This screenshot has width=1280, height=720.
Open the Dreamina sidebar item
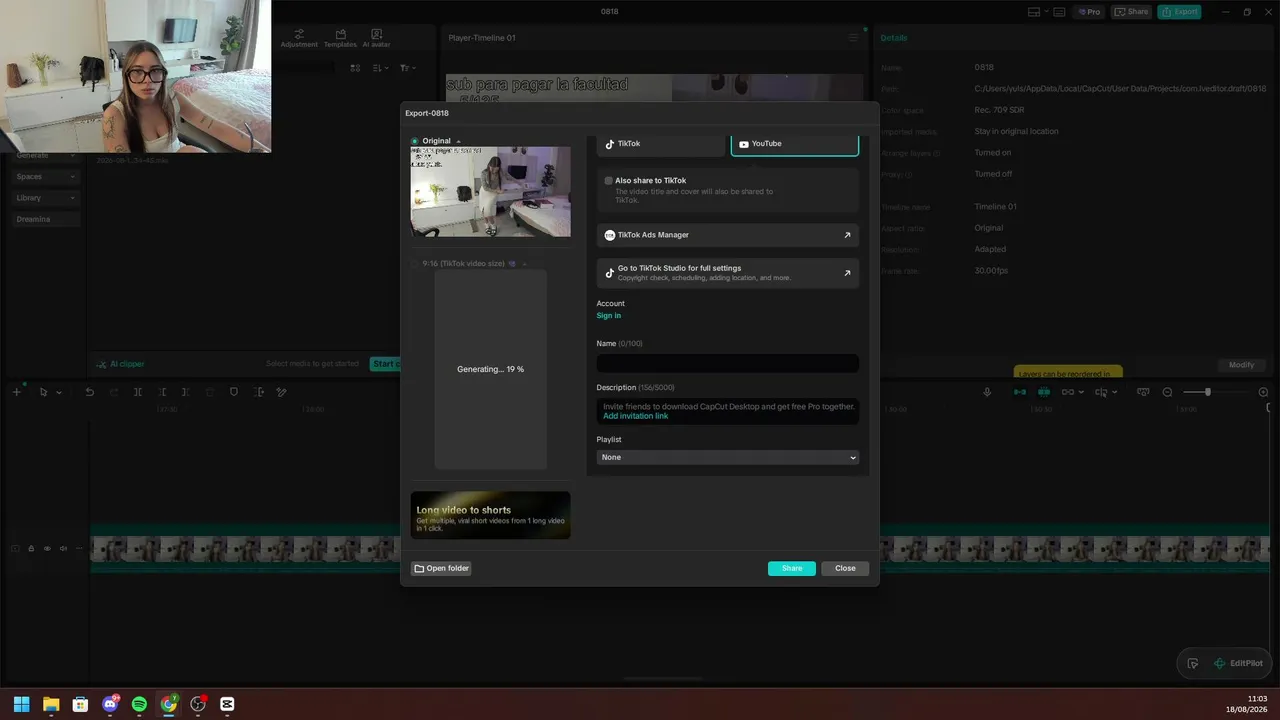[x=46, y=219]
